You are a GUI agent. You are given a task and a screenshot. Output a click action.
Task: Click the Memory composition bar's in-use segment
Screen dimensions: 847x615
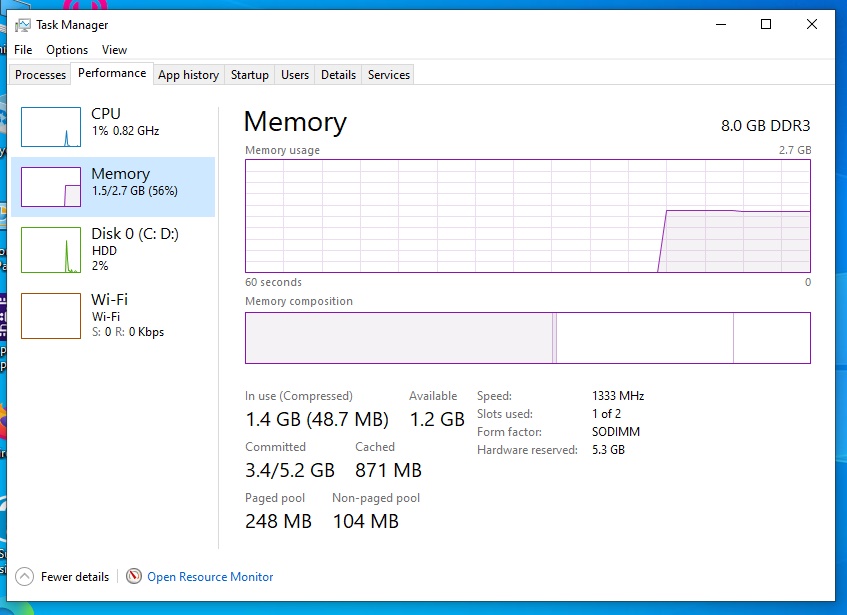(399, 338)
